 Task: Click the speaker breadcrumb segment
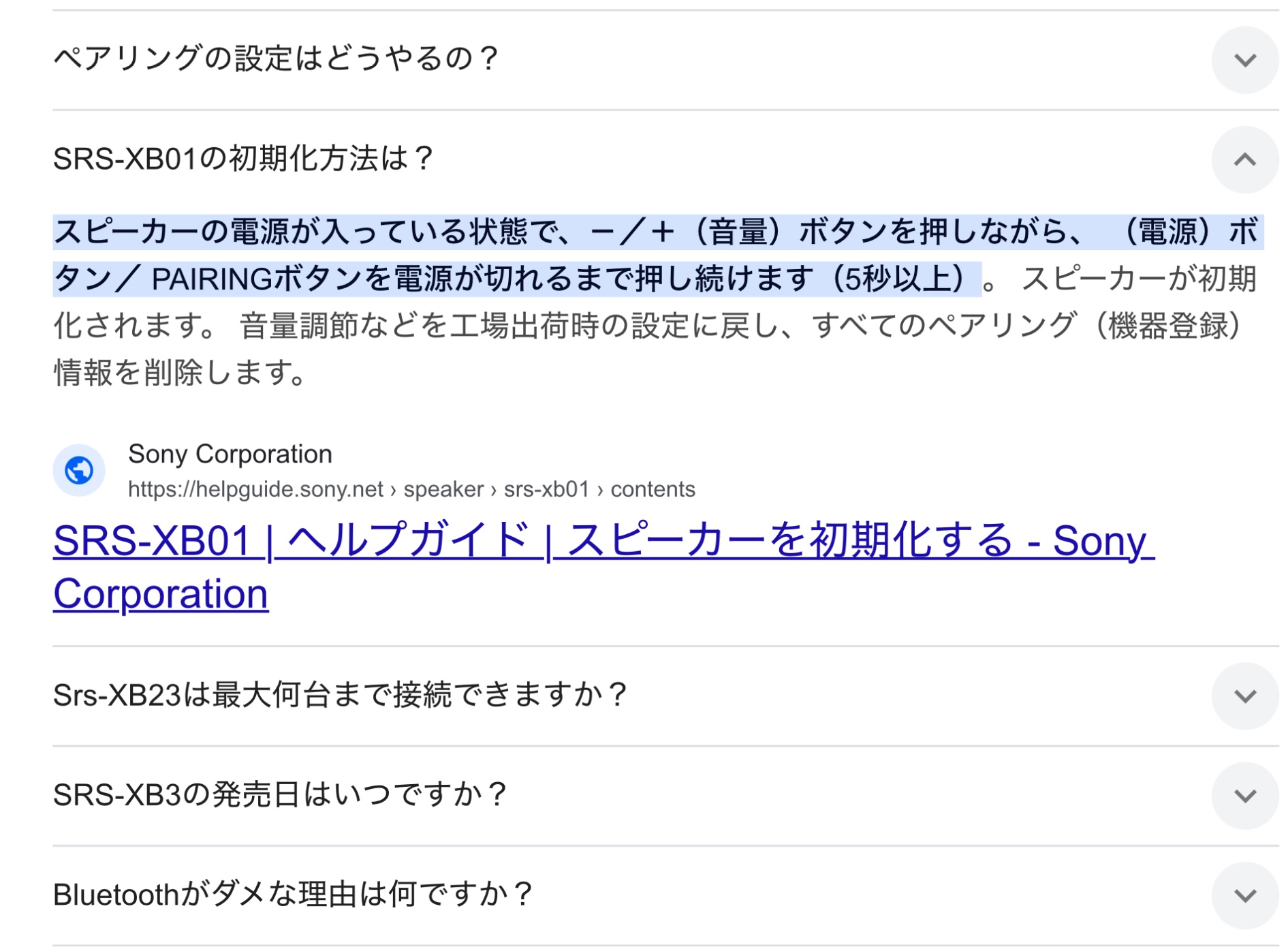tap(443, 489)
